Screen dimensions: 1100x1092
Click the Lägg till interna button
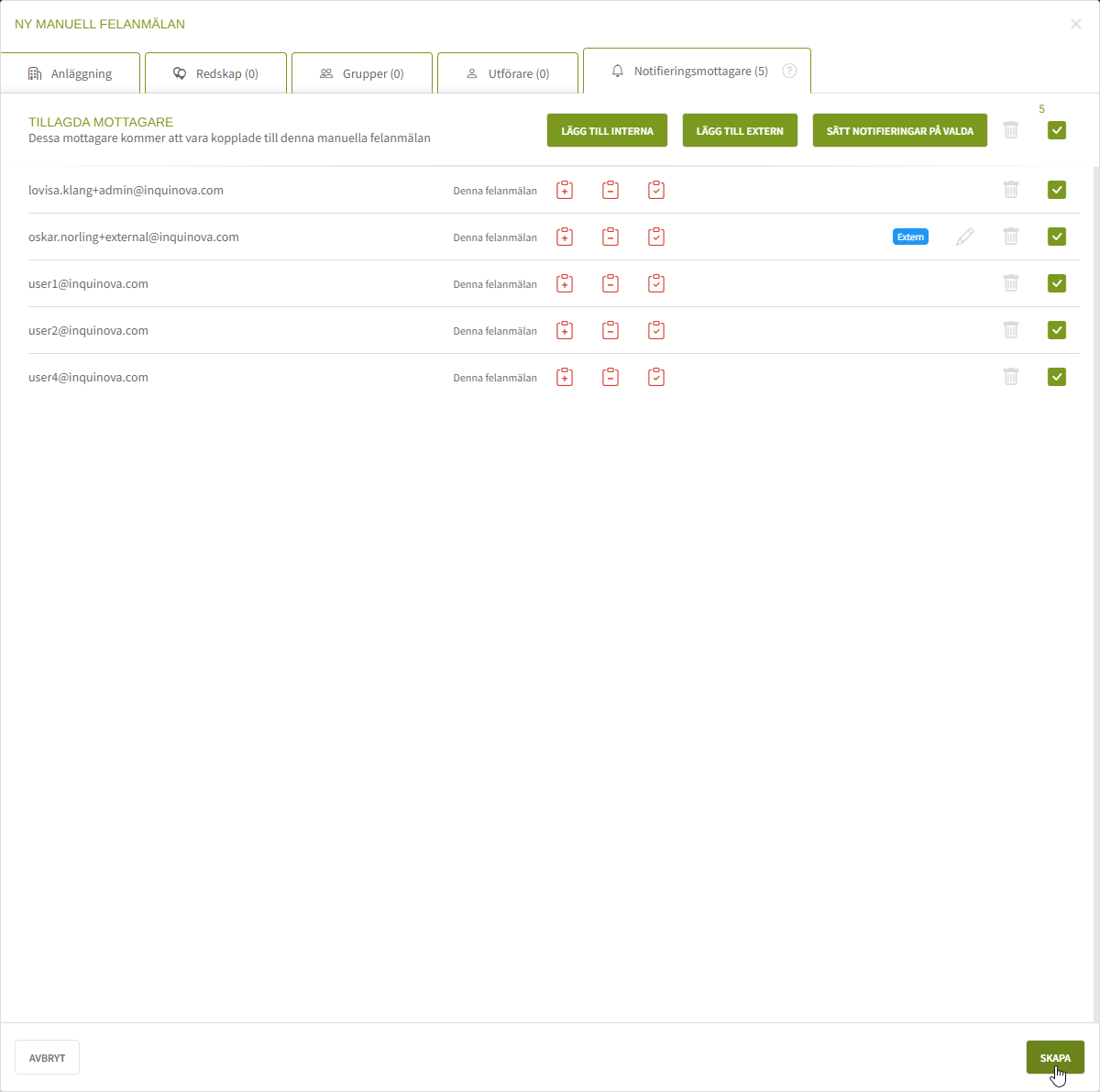click(x=607, y=131)
